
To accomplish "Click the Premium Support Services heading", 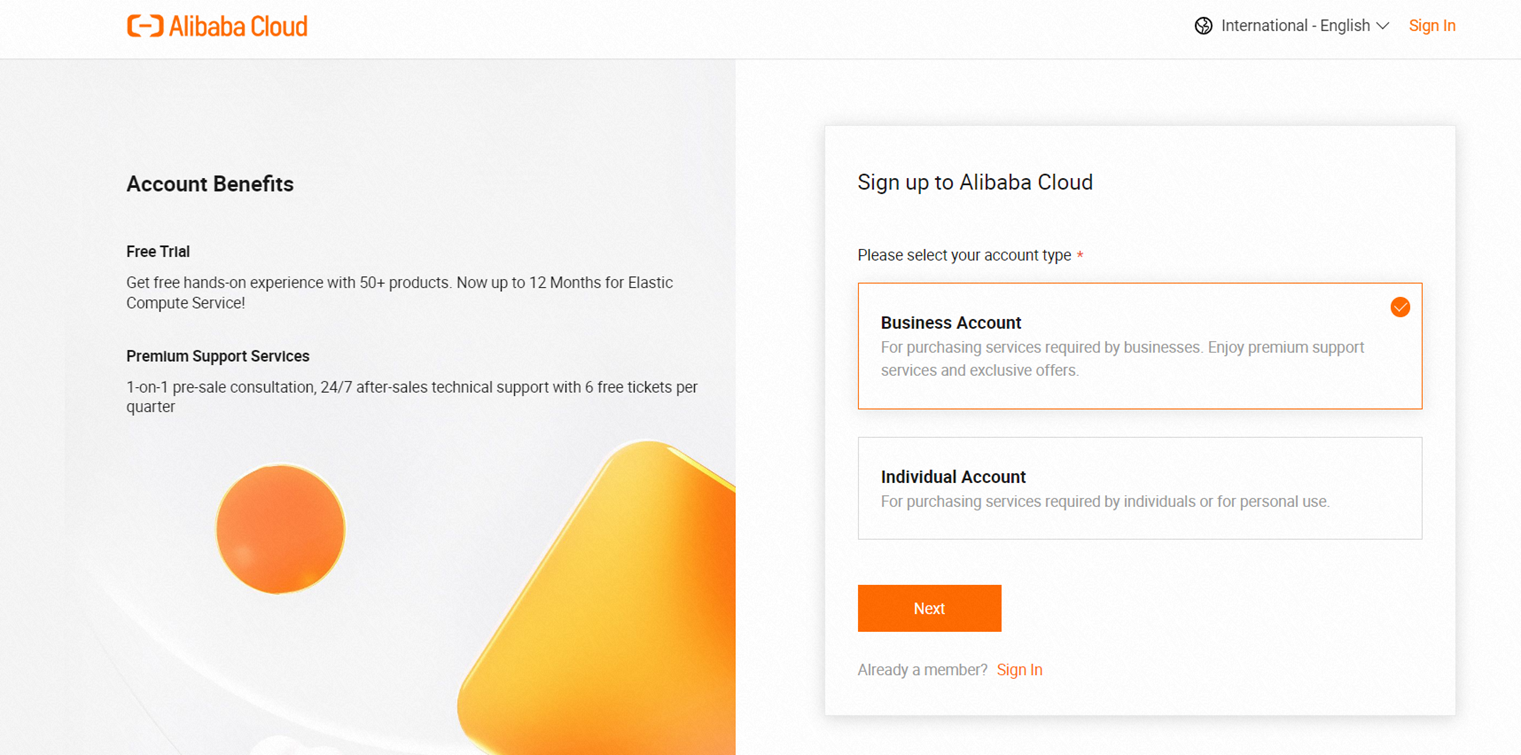I will point(218,356).
